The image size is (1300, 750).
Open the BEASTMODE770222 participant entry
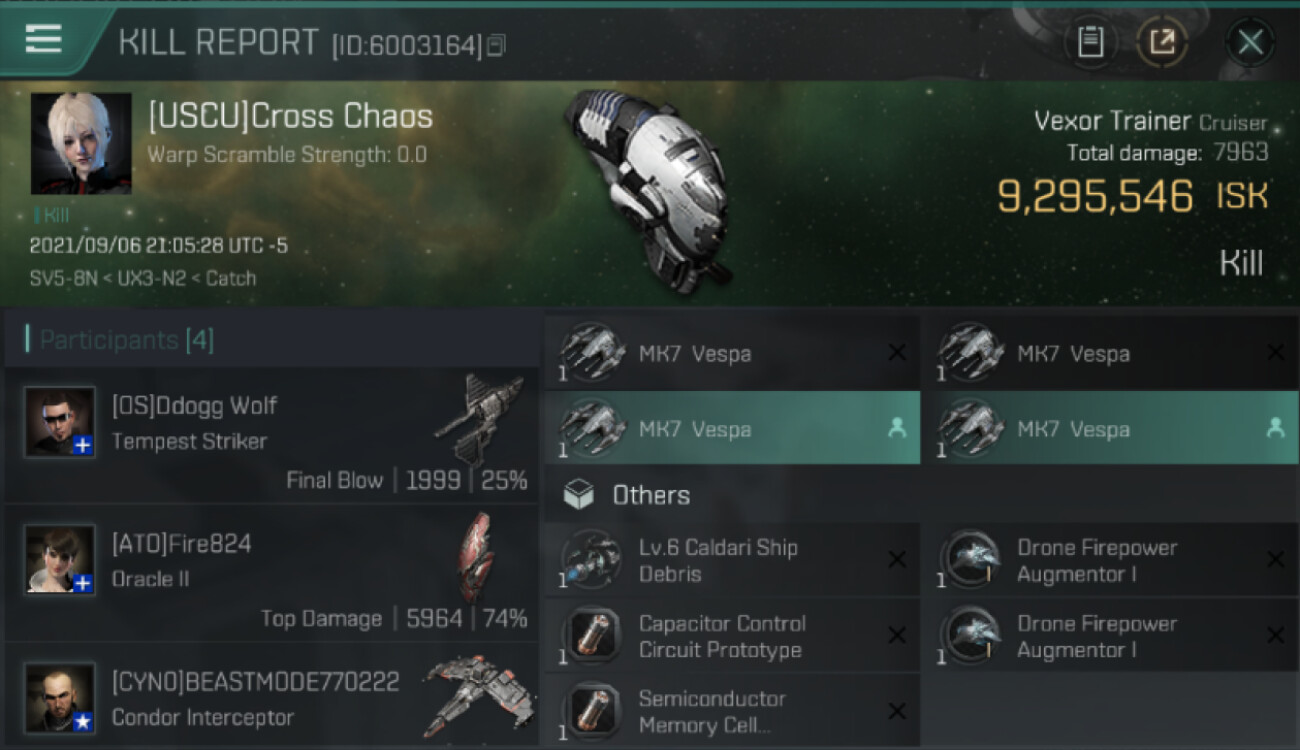270,698
